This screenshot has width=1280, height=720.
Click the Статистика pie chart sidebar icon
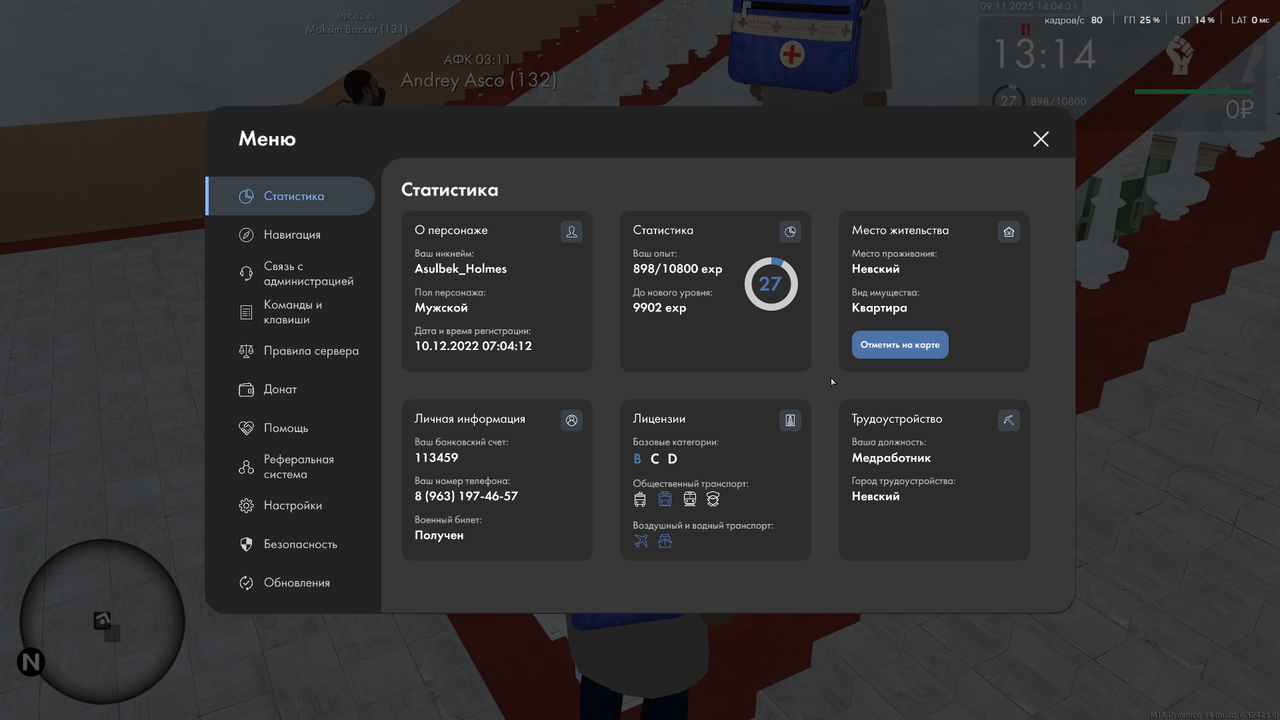click(246, 196)
